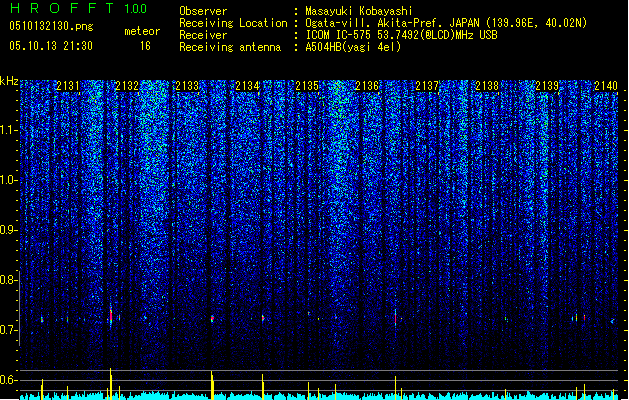The height and width of the screenshot is (400, 629).
Task: Click the Receiving Location field label
Action: [x=233, y=23]
